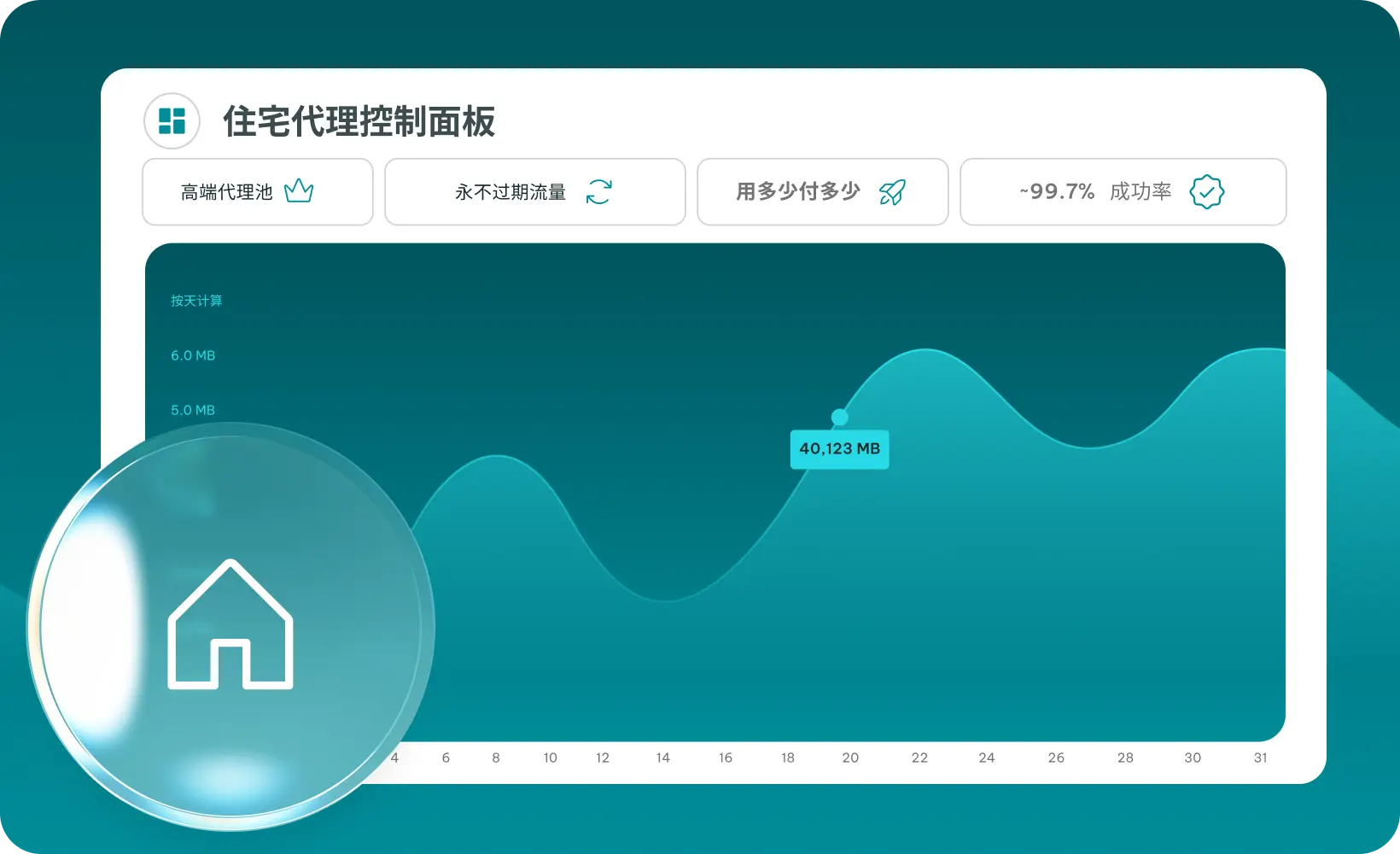
Task: Click the verified badge icon next to 成功率
Action: pyautogui.click(x=1206, y=191)
